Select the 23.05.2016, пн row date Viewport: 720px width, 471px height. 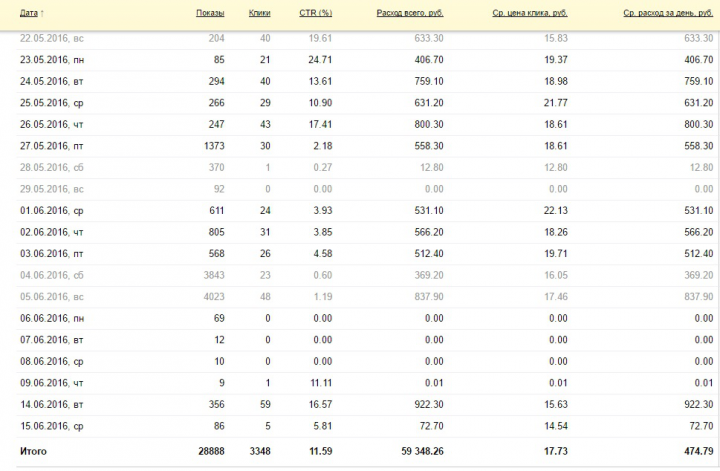click(x=52, y=60)
